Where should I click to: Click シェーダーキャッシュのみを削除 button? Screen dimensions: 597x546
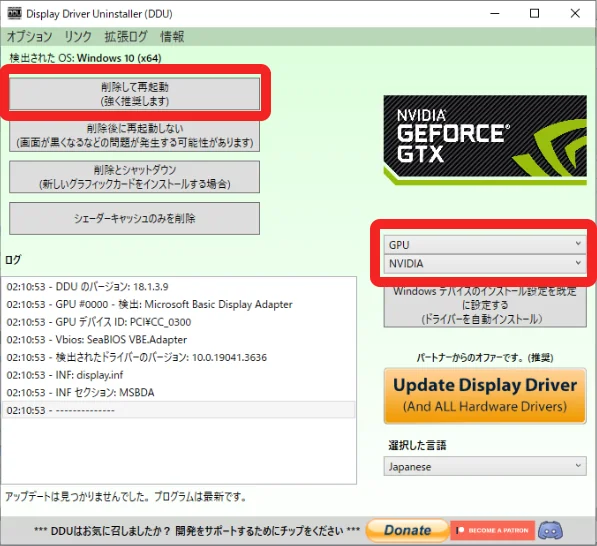coord(134,219)
